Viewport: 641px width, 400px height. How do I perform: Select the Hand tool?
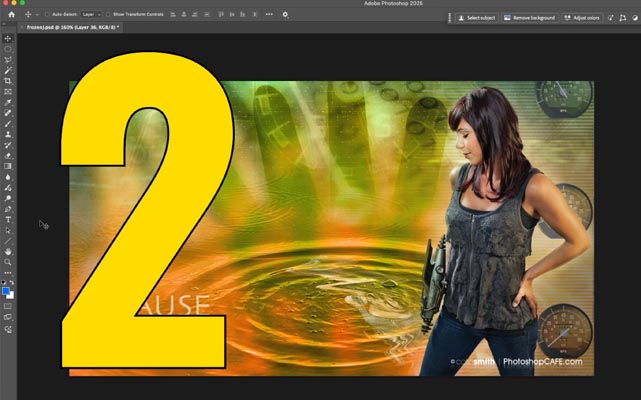[8, 252]
